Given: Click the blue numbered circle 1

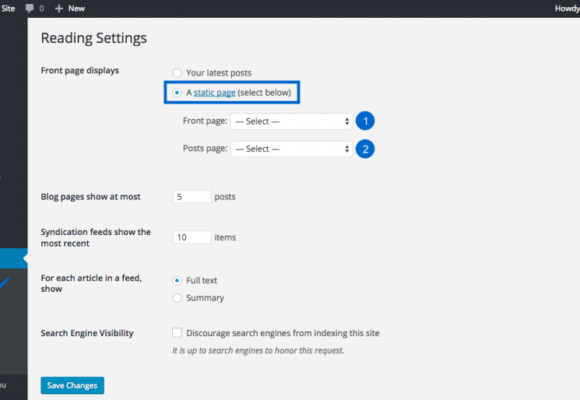Looking at the screenshot, I should point(365,121).
